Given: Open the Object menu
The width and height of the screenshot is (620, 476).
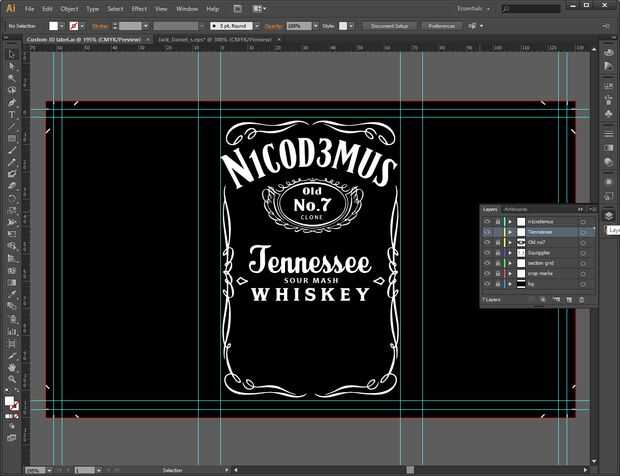Looking at the screenshot, I should coord(69,9).
